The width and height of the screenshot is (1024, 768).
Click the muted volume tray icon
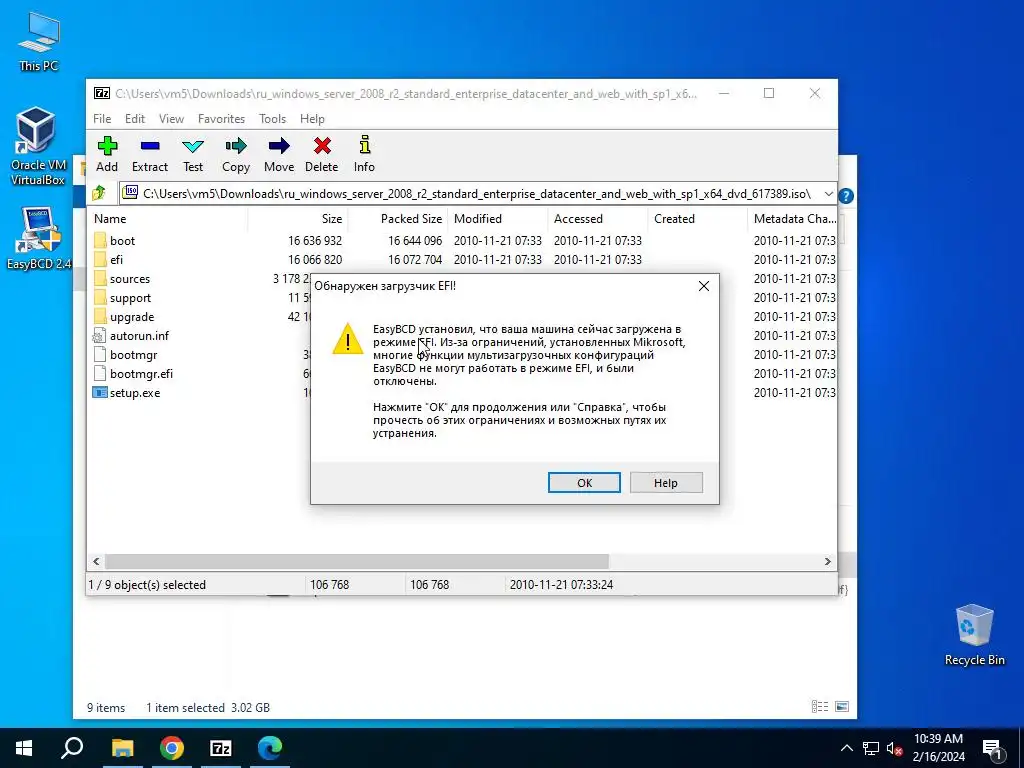click(895, 748)
